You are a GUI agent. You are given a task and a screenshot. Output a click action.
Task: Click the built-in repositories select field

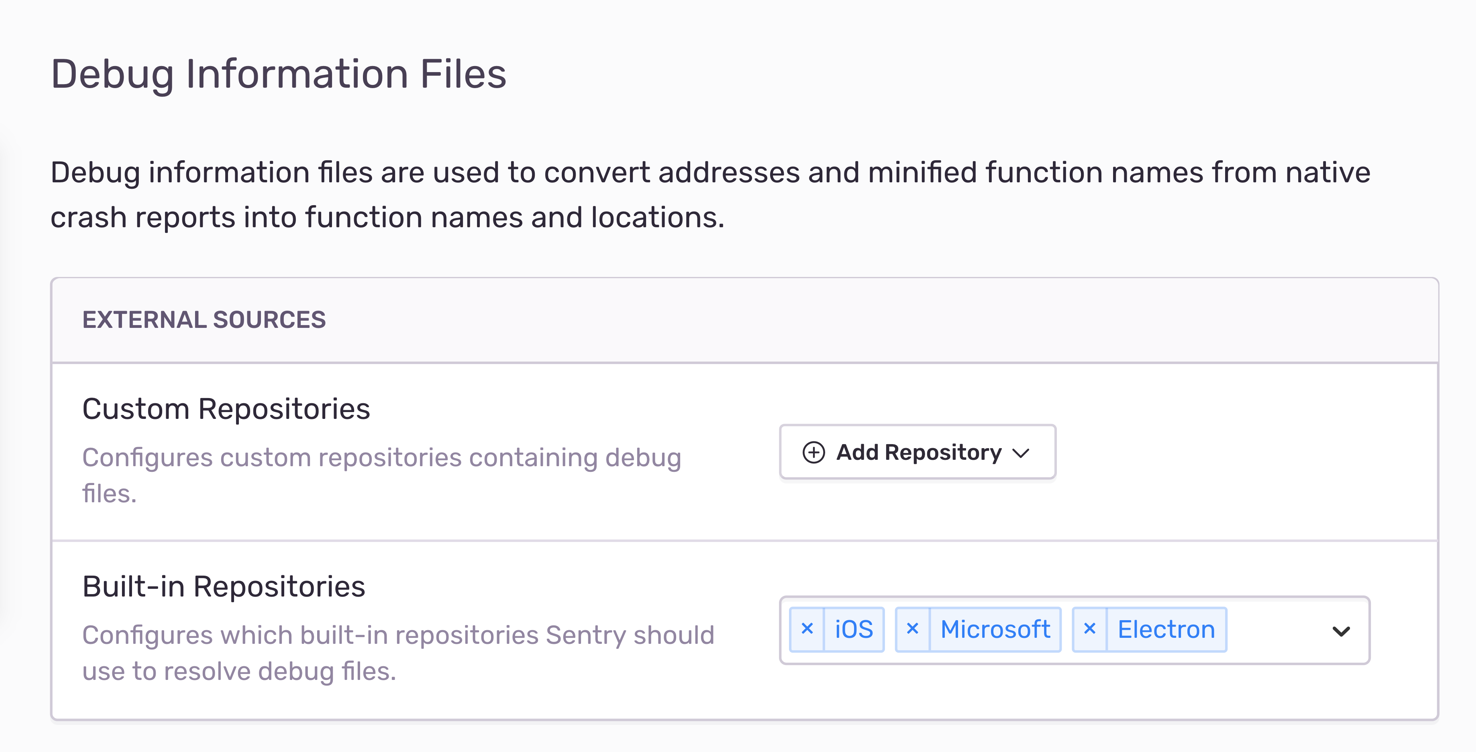click(x=1074, y=630)
